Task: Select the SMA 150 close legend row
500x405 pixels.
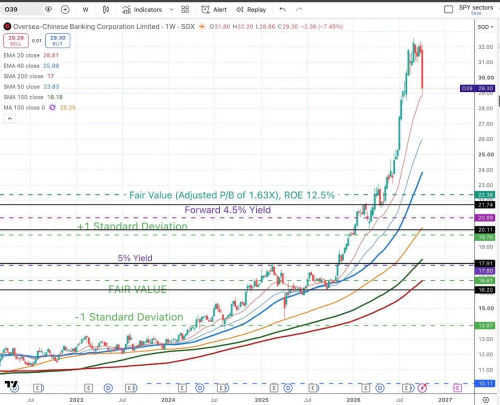Action: pyautogui.click(x=33, y=97)
